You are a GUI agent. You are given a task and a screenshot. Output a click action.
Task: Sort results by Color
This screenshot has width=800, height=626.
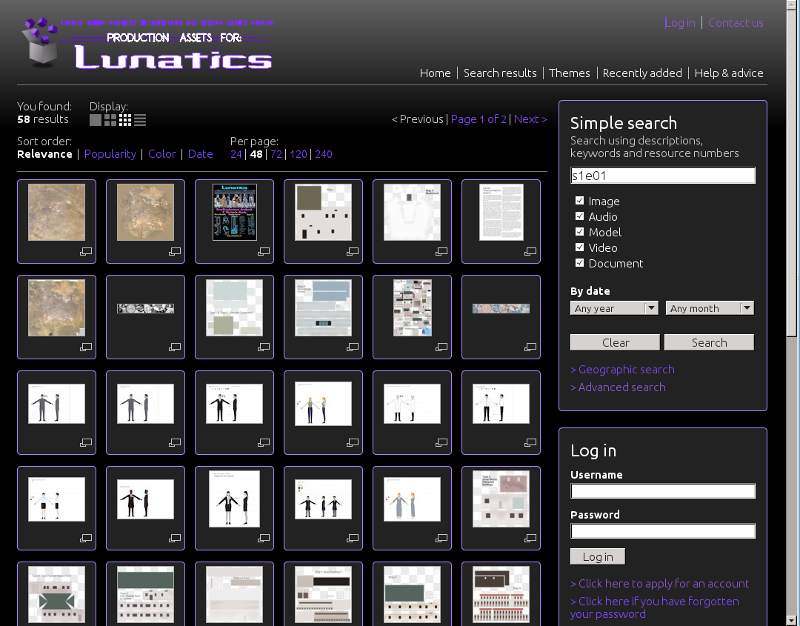point(162,154)
